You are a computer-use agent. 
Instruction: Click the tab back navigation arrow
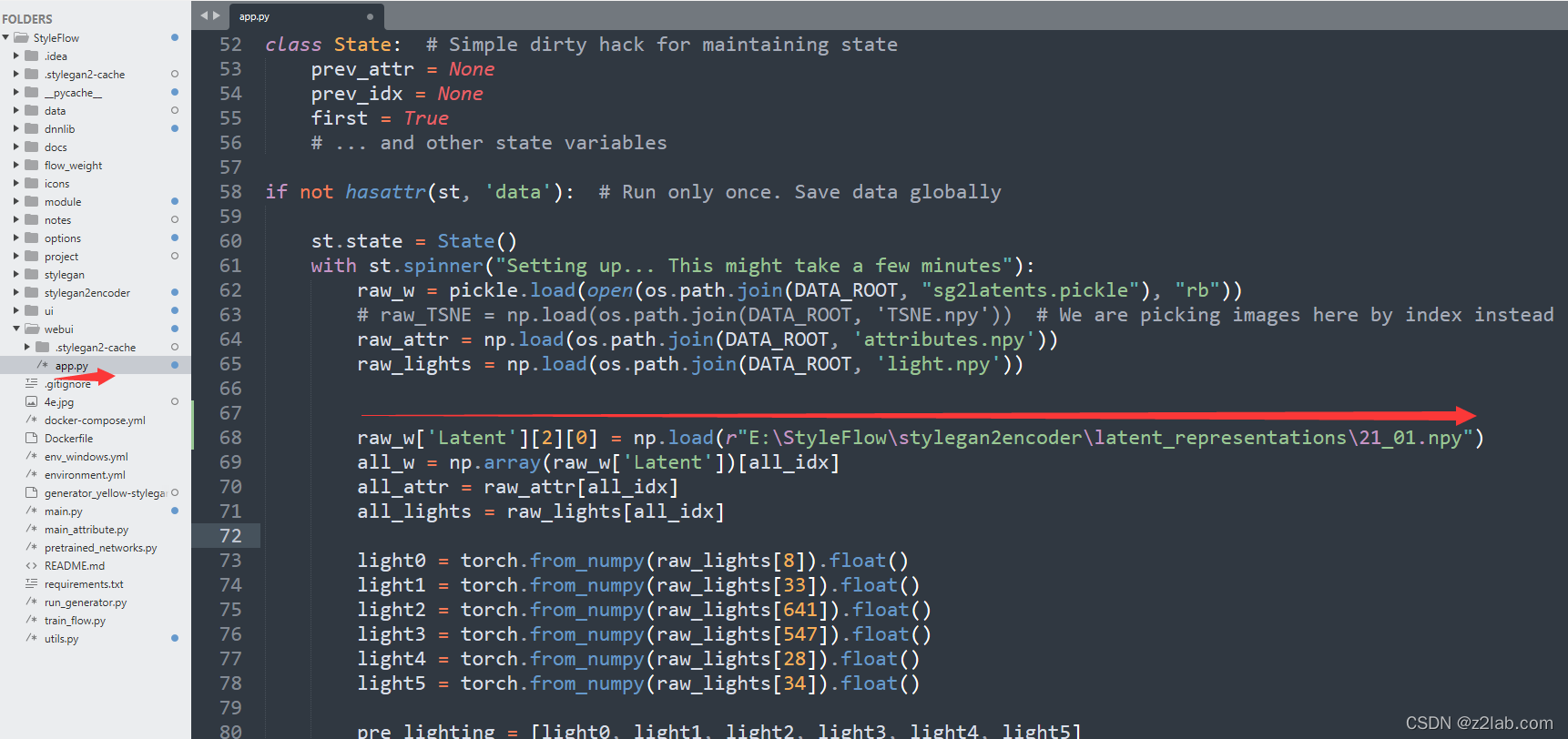point(204,15)
